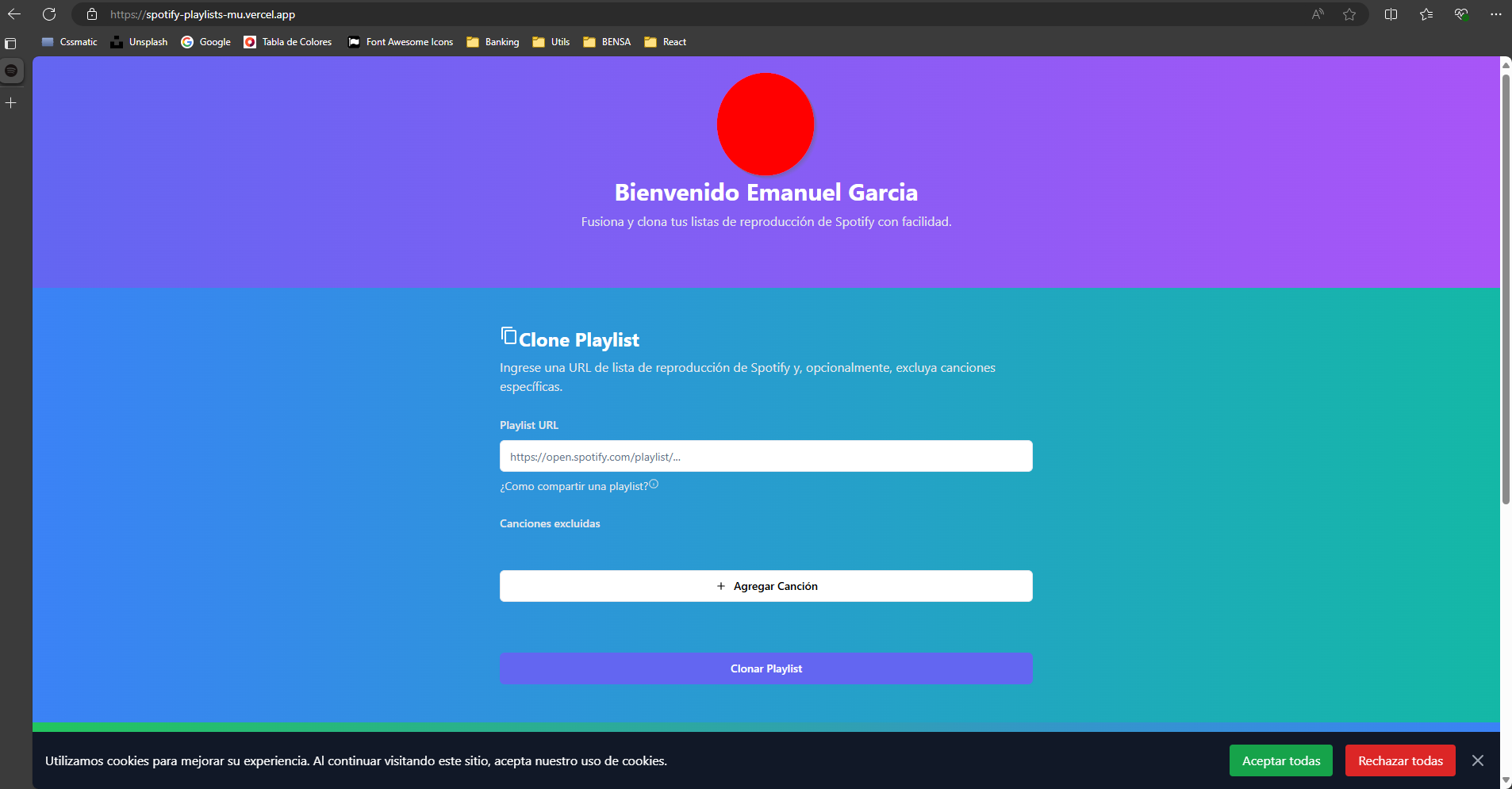Open the browser Settings and more menu
Image resolution: width=1512 pixels, height=789 pixels.
[1496, 14]
